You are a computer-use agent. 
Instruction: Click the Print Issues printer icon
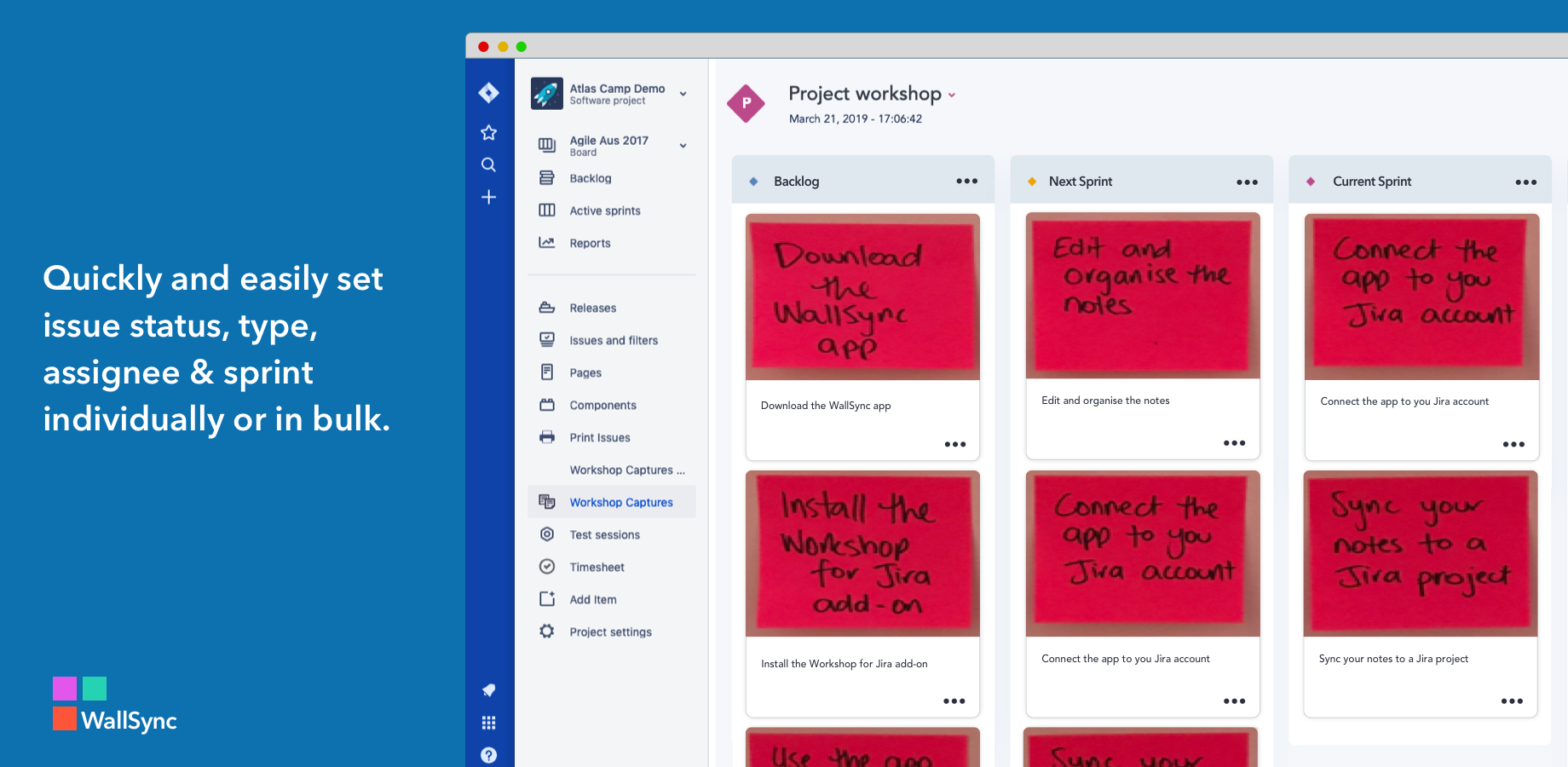(x=547, y=437)
